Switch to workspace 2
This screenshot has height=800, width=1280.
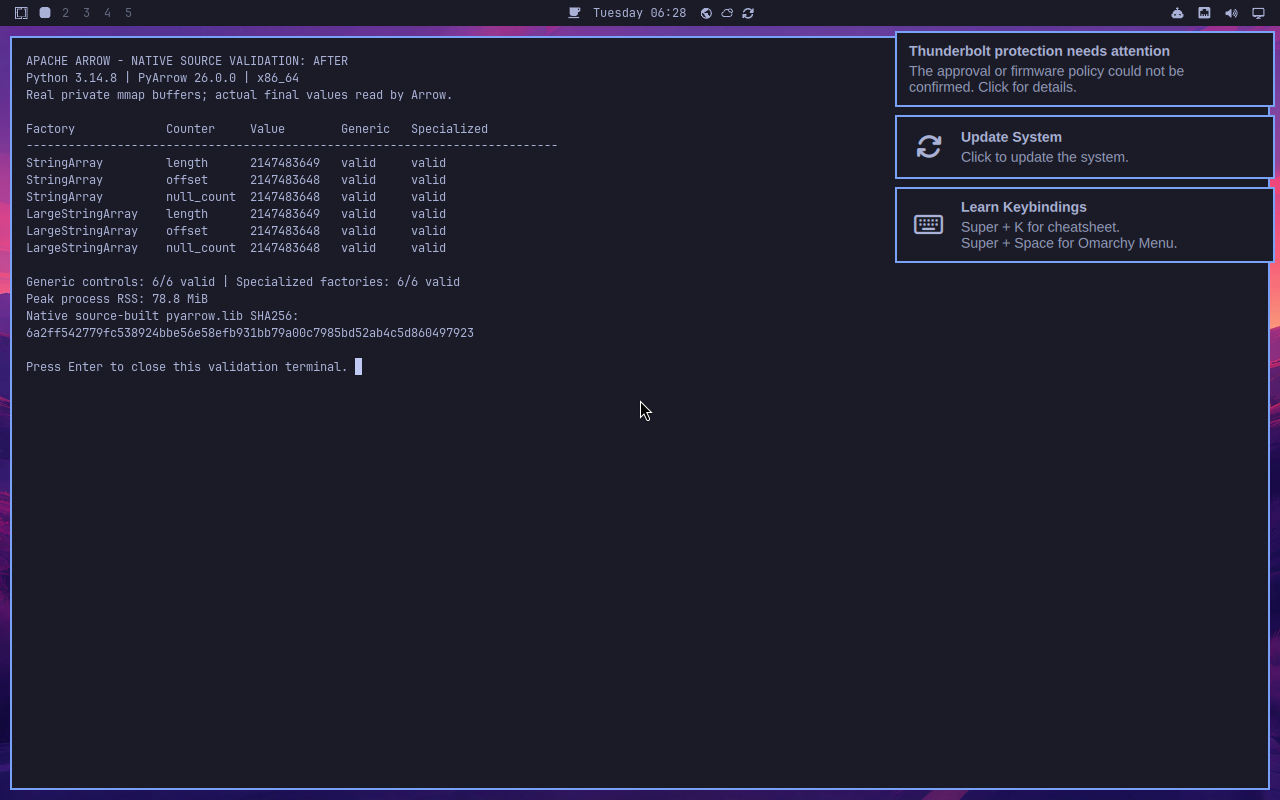tap(66, 13)
